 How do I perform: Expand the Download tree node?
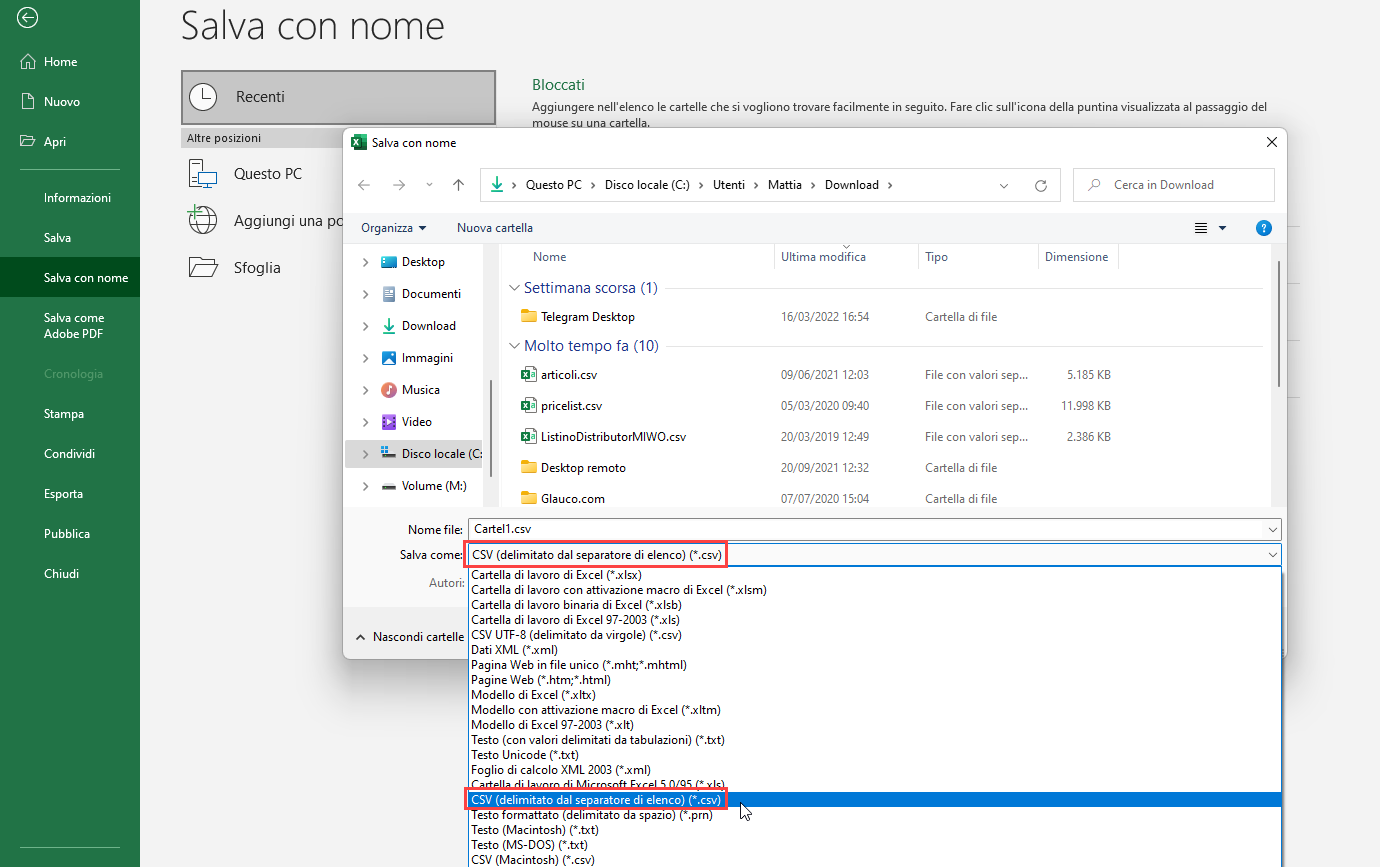(365, 326)
